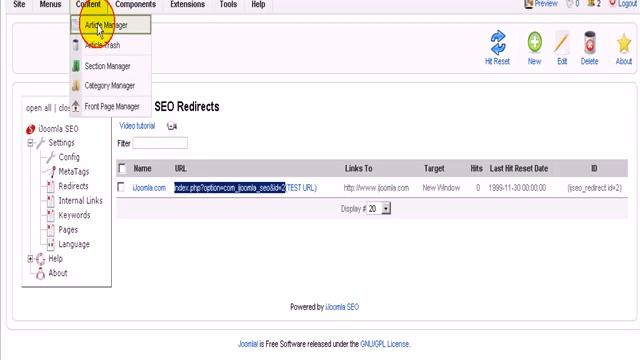
Task: Click the ID column header
Action: pos(594,168)
